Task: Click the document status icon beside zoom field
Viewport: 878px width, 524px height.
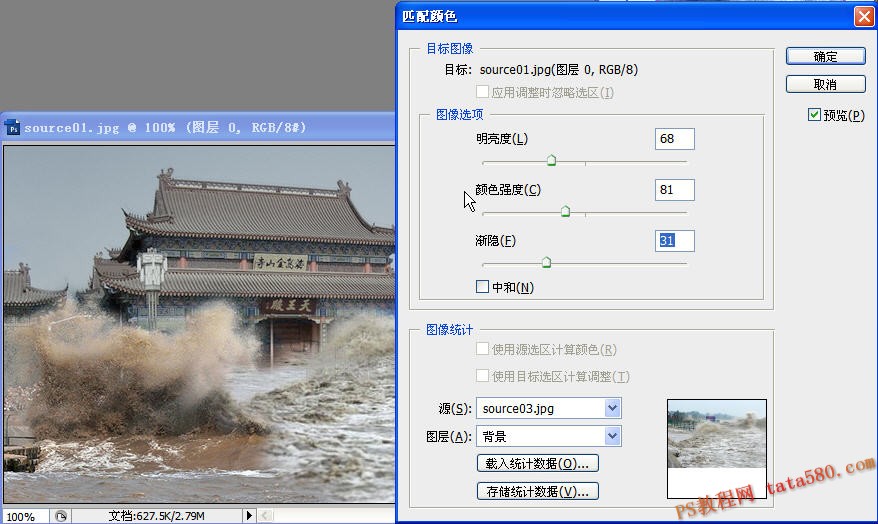Action: [x=60, y=516]
